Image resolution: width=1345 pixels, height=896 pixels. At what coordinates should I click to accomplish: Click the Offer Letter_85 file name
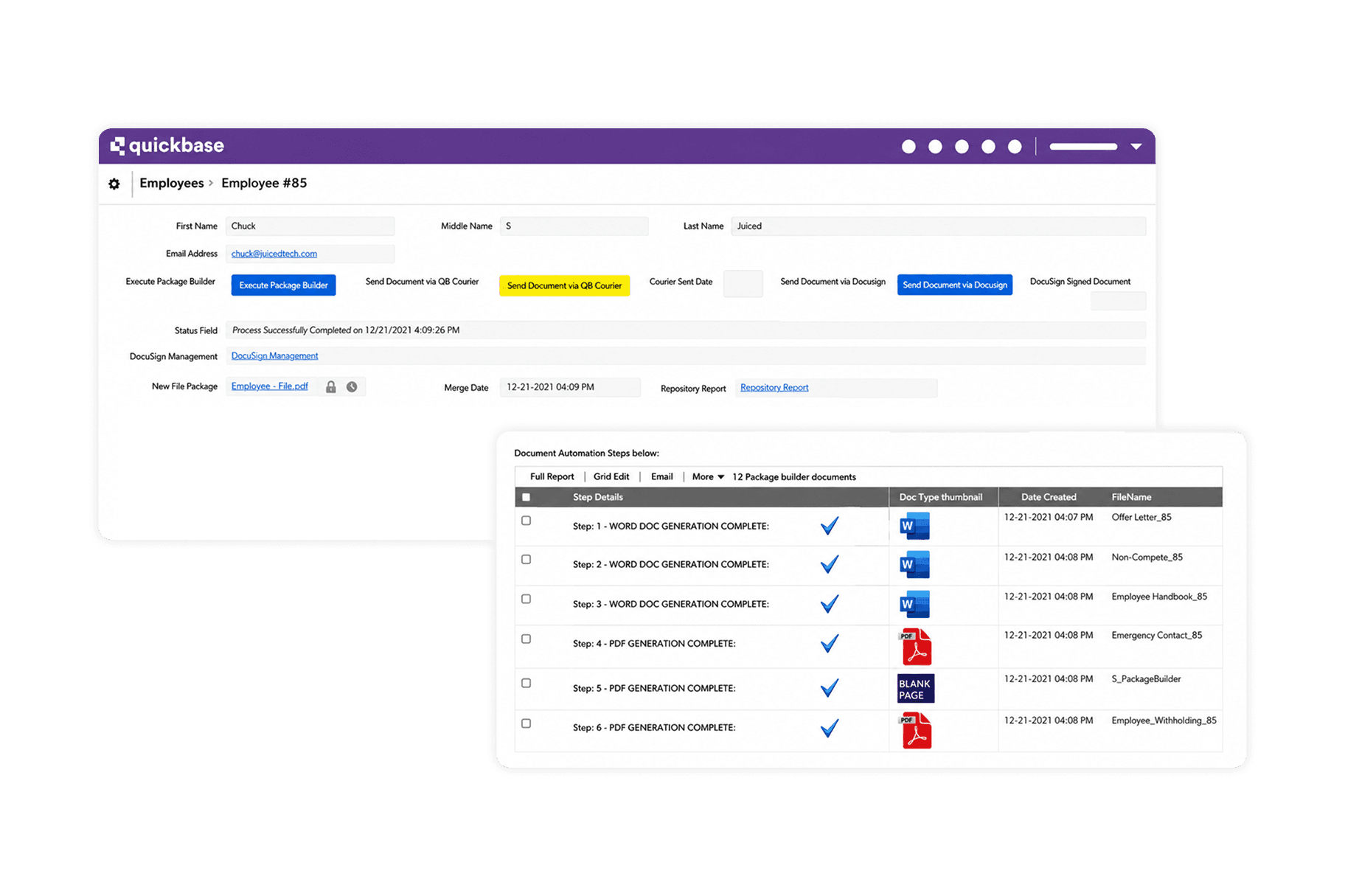pyautogui.click(x=1141, y=517)
